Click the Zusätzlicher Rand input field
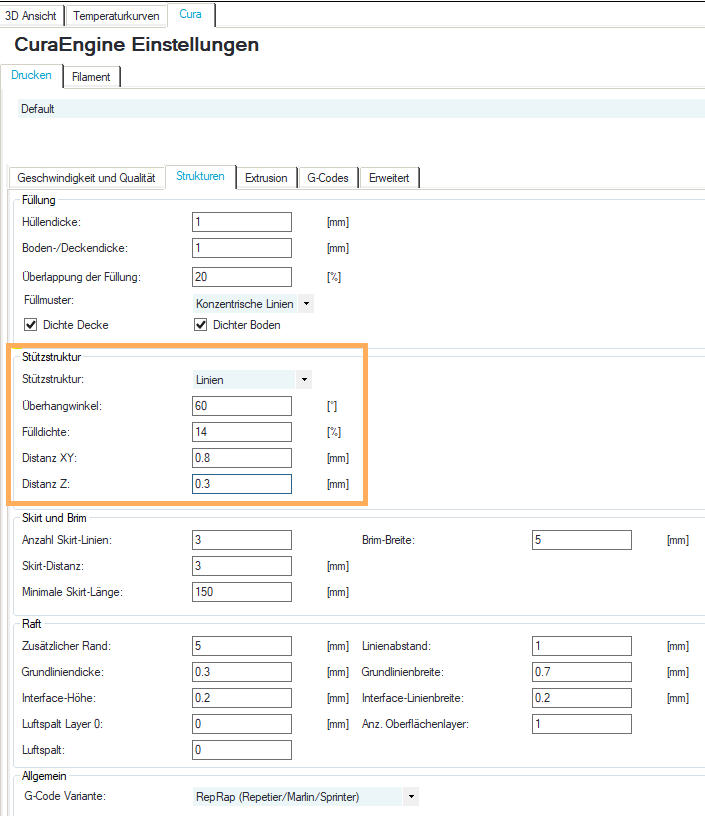This screenshot has height=816, width=705. 242,646
